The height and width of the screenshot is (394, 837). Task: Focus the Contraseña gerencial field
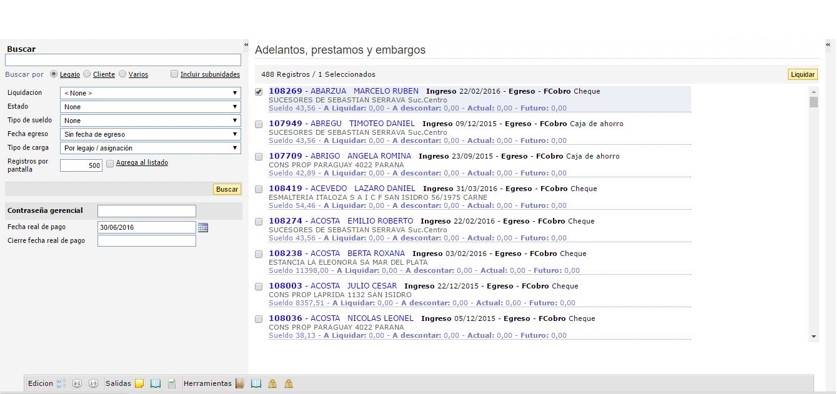(147, 211)
